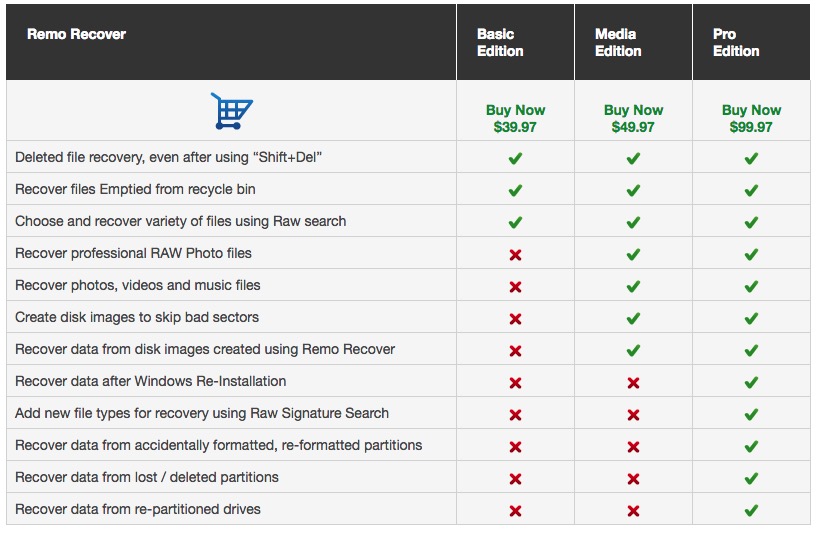Select the Pro Edition column header

point(736,43)
